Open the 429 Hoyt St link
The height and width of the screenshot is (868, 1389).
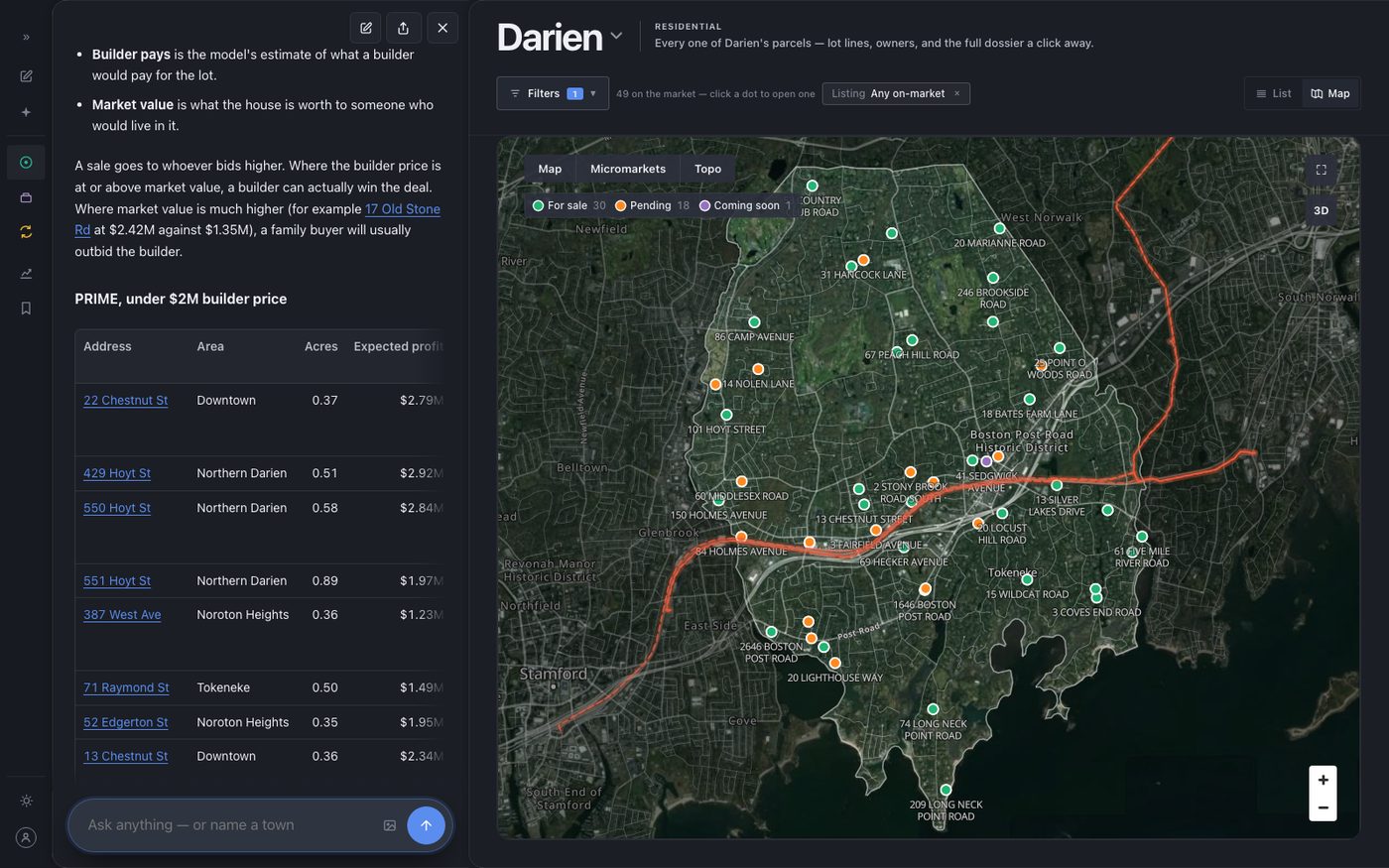coord(117,473)
